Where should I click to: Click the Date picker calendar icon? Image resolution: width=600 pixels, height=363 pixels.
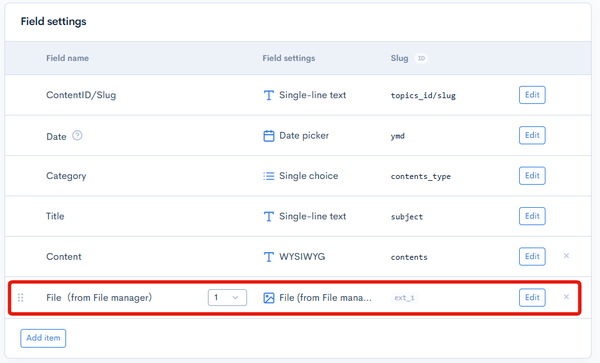[x=269, y=136]
